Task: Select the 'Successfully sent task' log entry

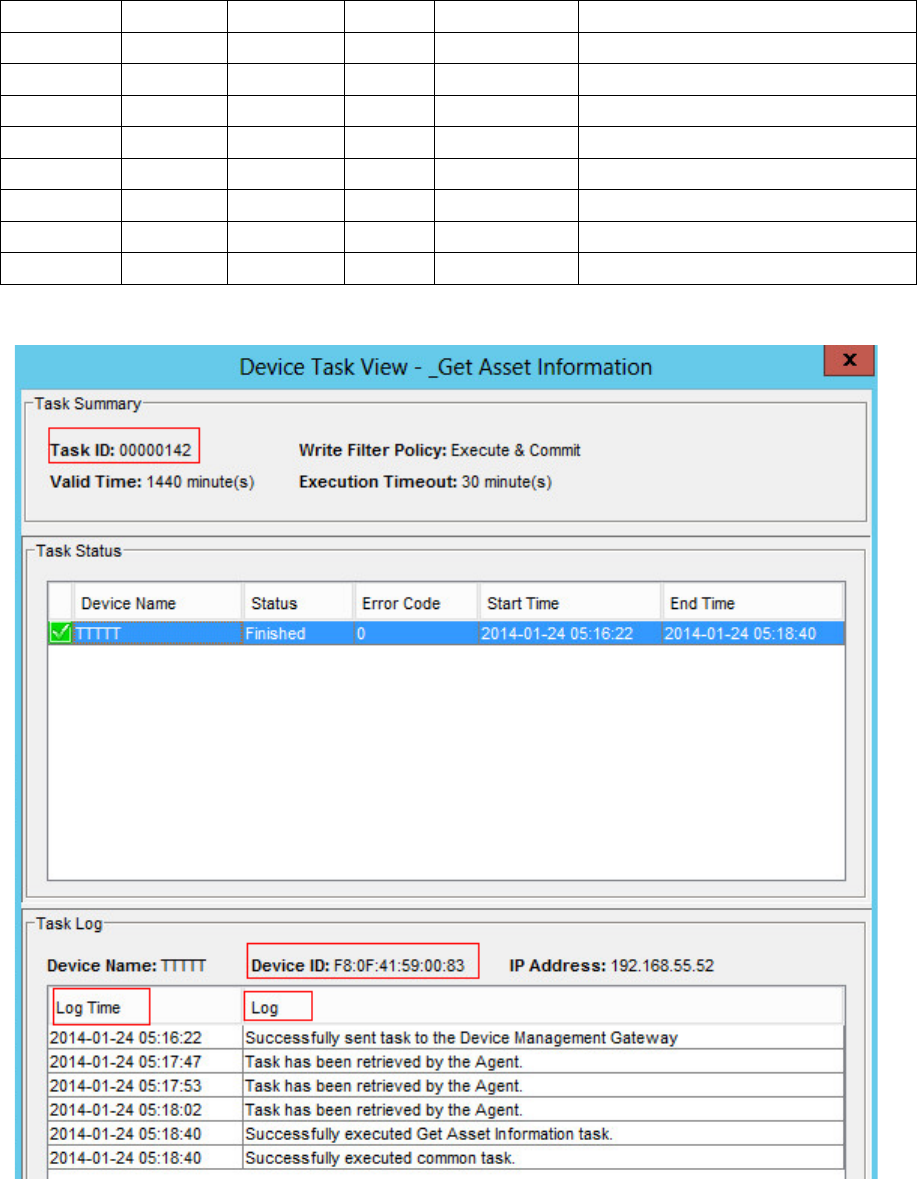Action: 461,1038
